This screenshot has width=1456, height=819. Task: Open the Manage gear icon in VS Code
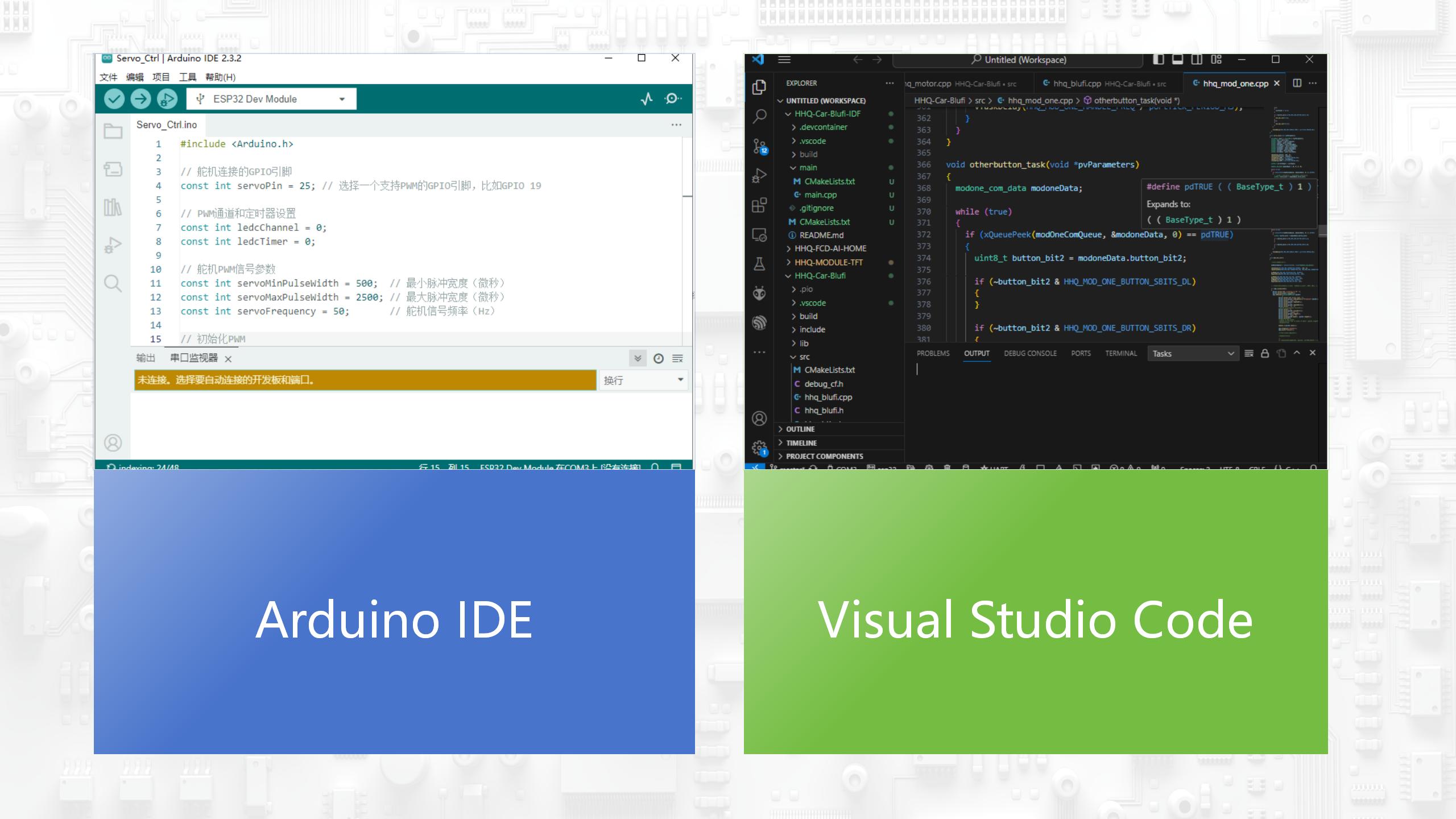pyautogui.click(x=759, y=448)
